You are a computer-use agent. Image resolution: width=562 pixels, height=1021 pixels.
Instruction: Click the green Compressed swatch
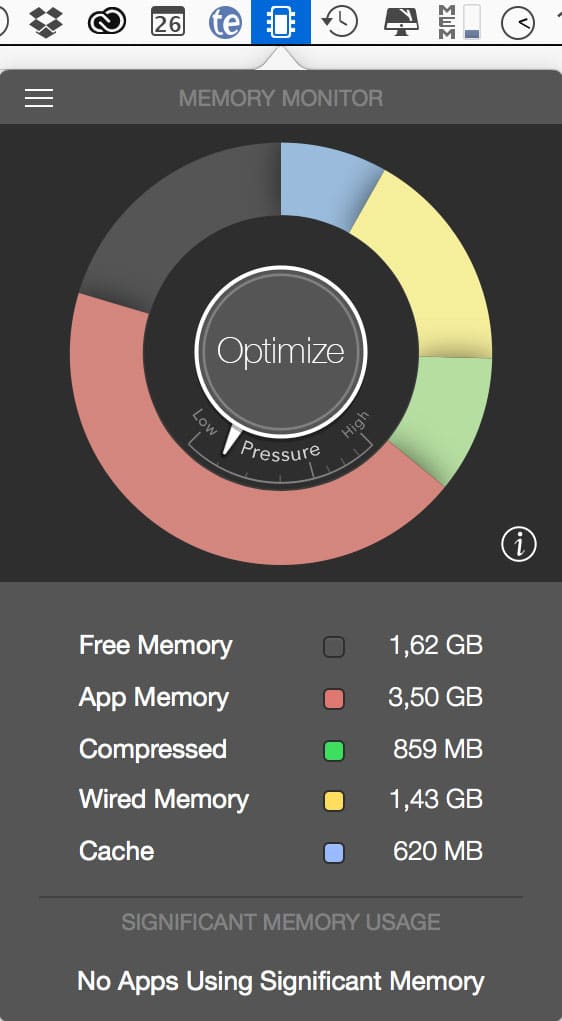pos(334,751)
